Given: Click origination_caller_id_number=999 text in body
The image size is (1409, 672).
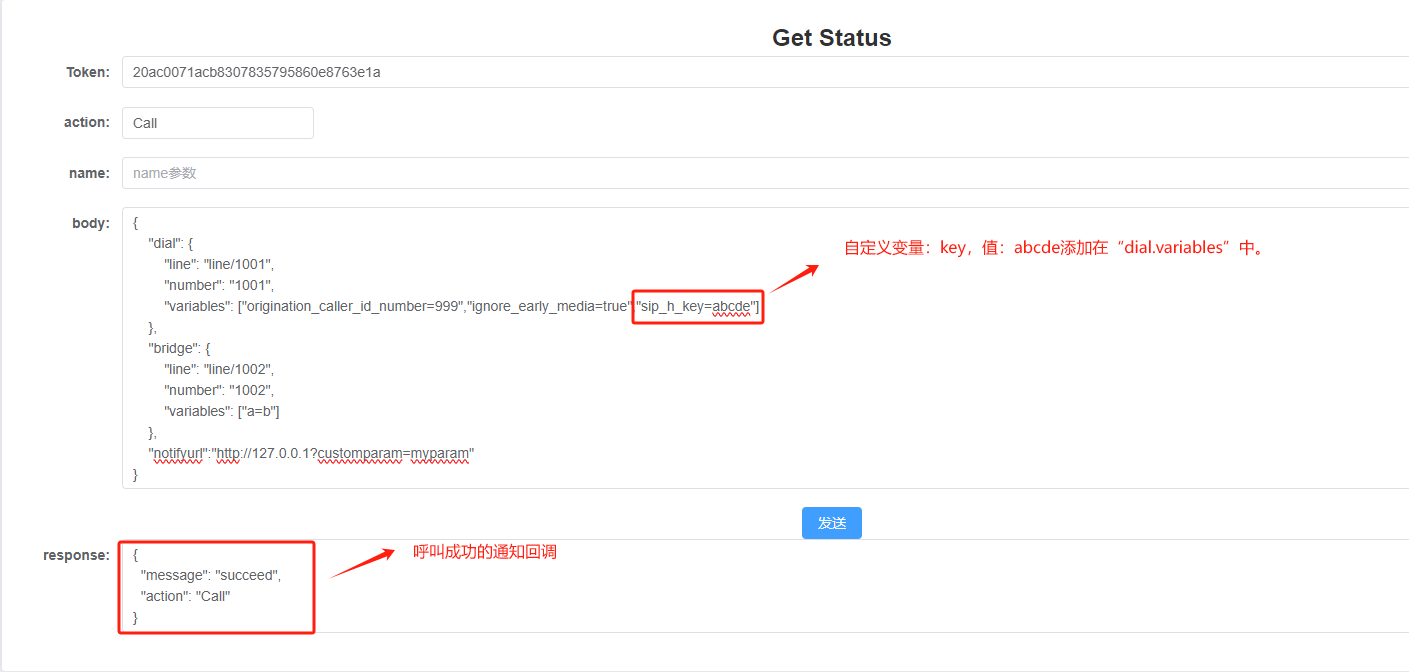Looking at the screenshot, I should [x=350, y=306].
